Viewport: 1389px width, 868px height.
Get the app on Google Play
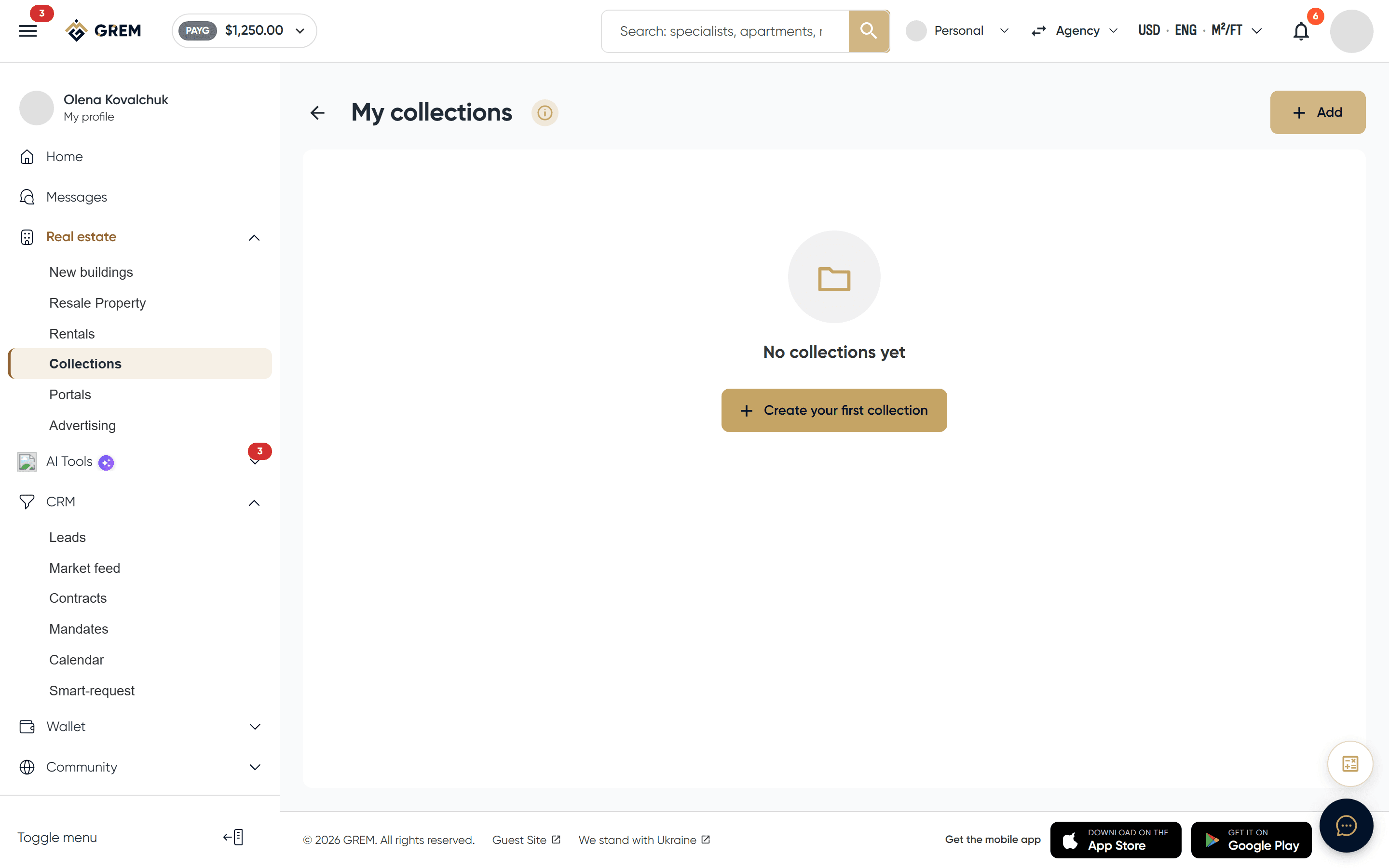coord(1251,839)
